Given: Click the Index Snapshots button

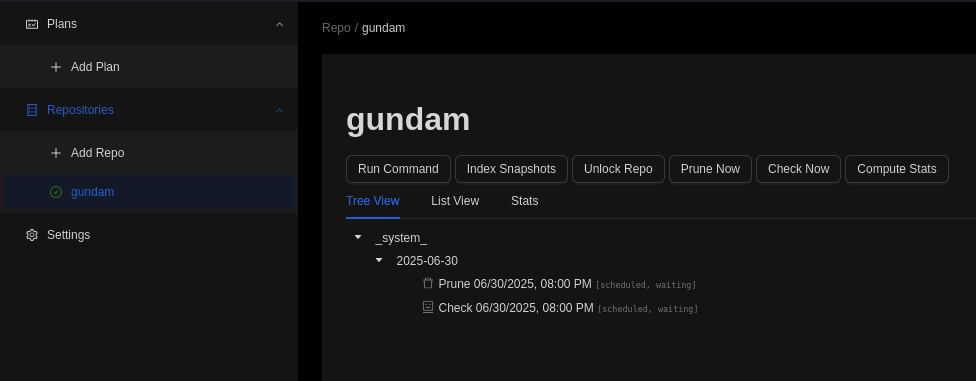Looking at the screenshot, I should click(512, 169).
